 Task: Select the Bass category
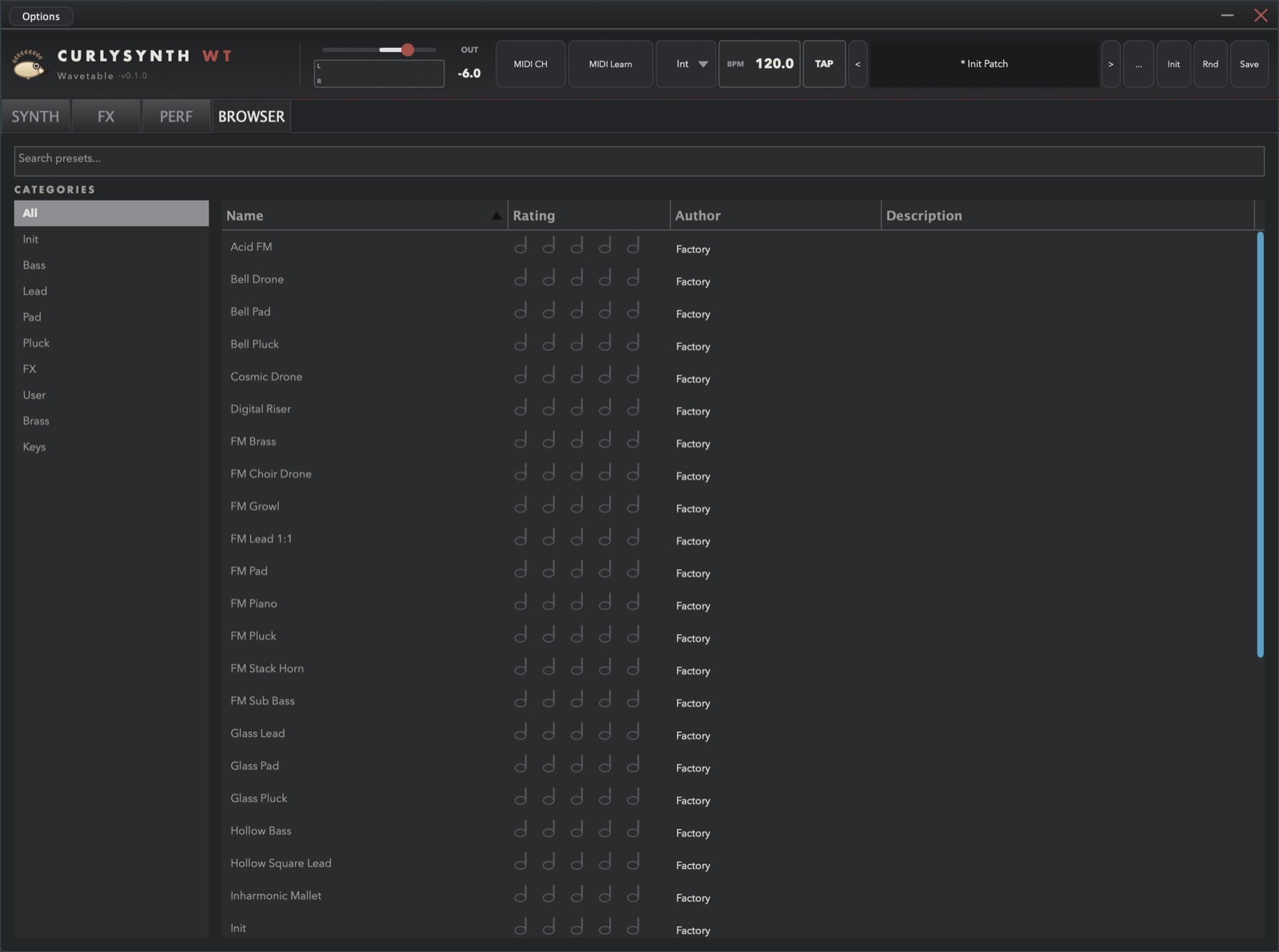point(111,265)
